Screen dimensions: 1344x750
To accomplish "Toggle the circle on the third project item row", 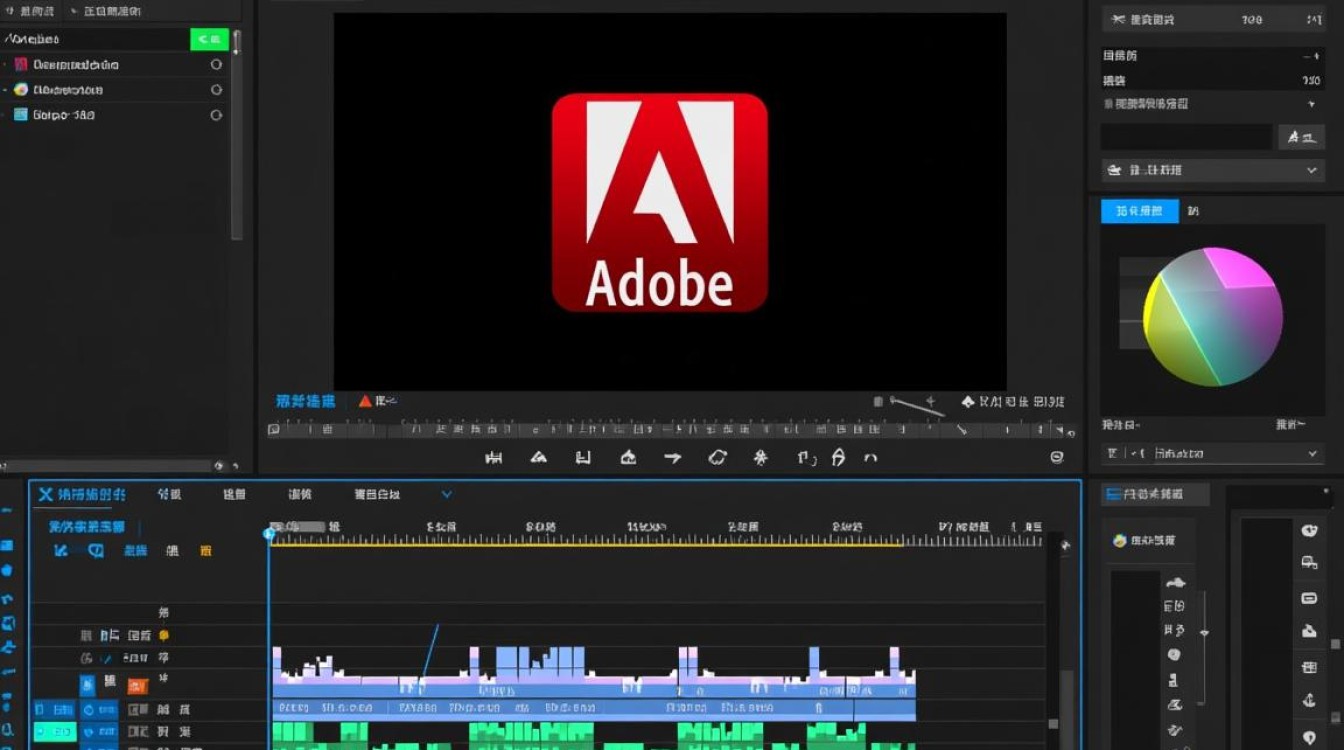I will click(x=216, y=114).
